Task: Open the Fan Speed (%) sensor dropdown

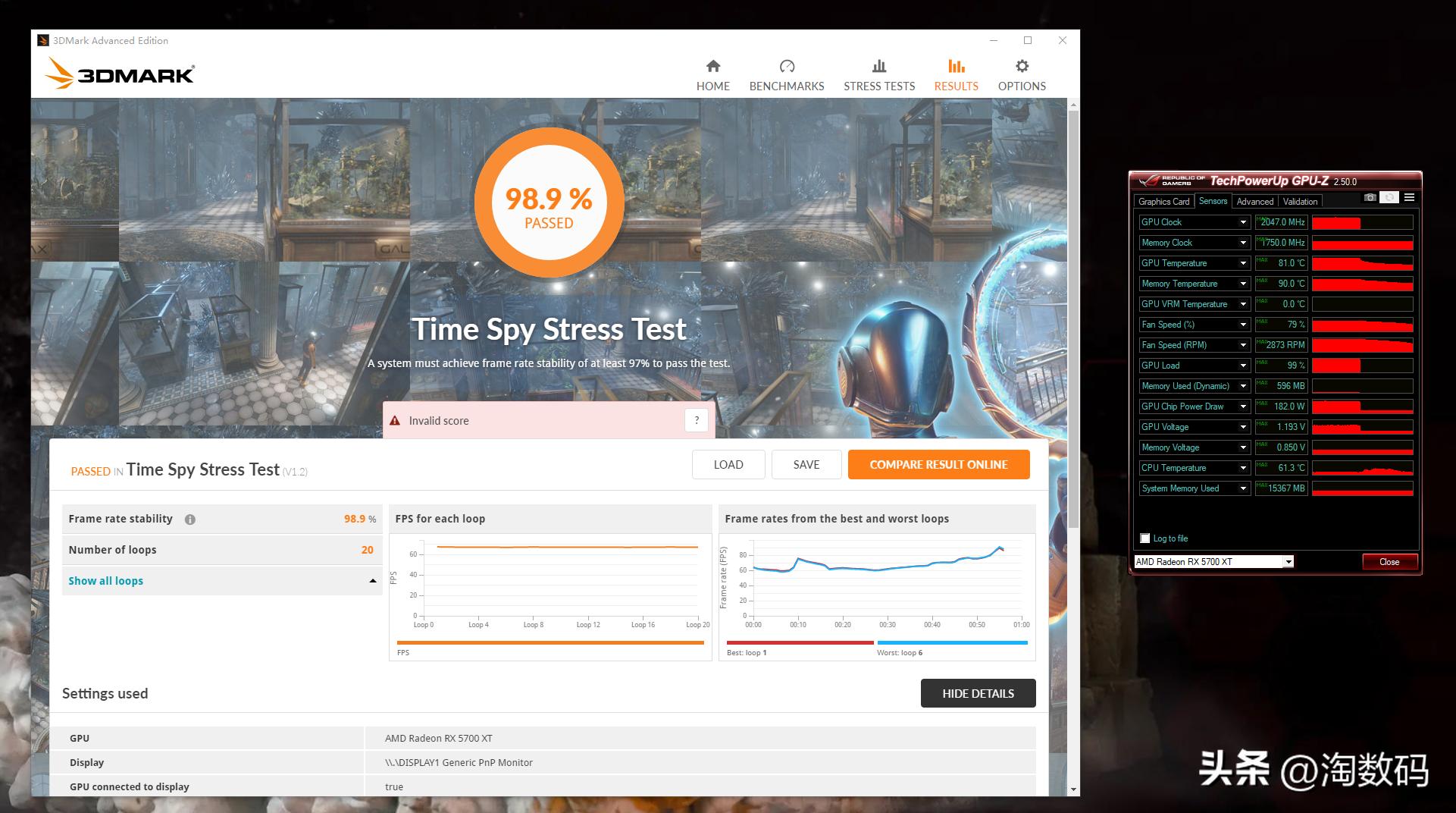Action: pos(1243,325)
